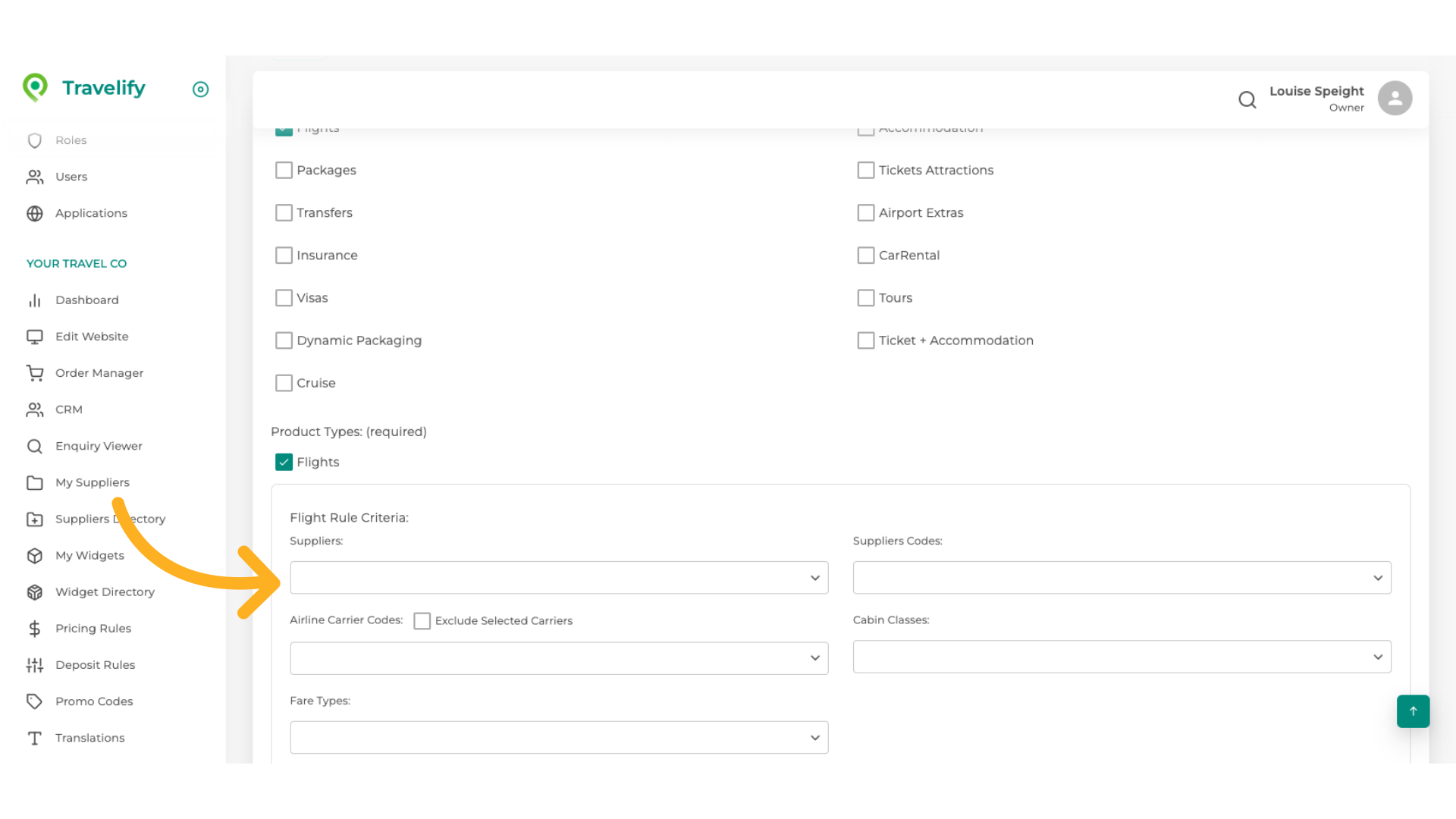Open Enquiry Viewer link

coord(99,447)
